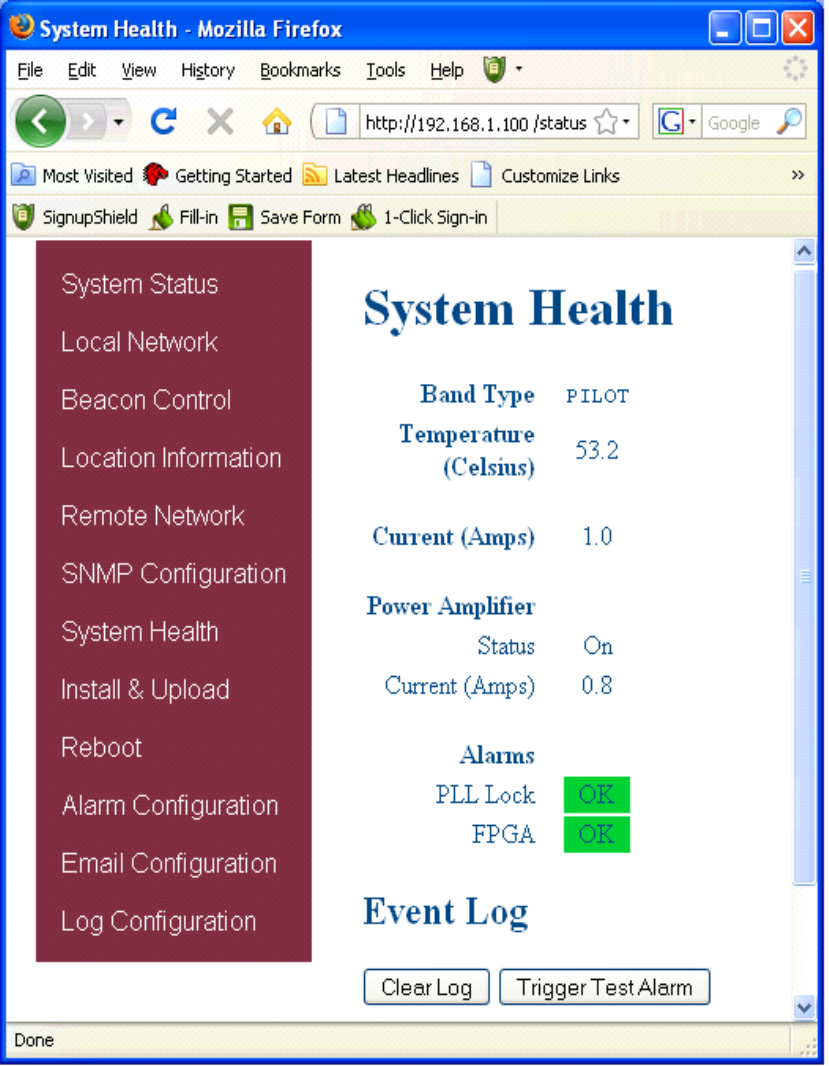829x1066 pixels.
Task: Click the gray Stop loading X icon
Action: click(x=220, y=122)
